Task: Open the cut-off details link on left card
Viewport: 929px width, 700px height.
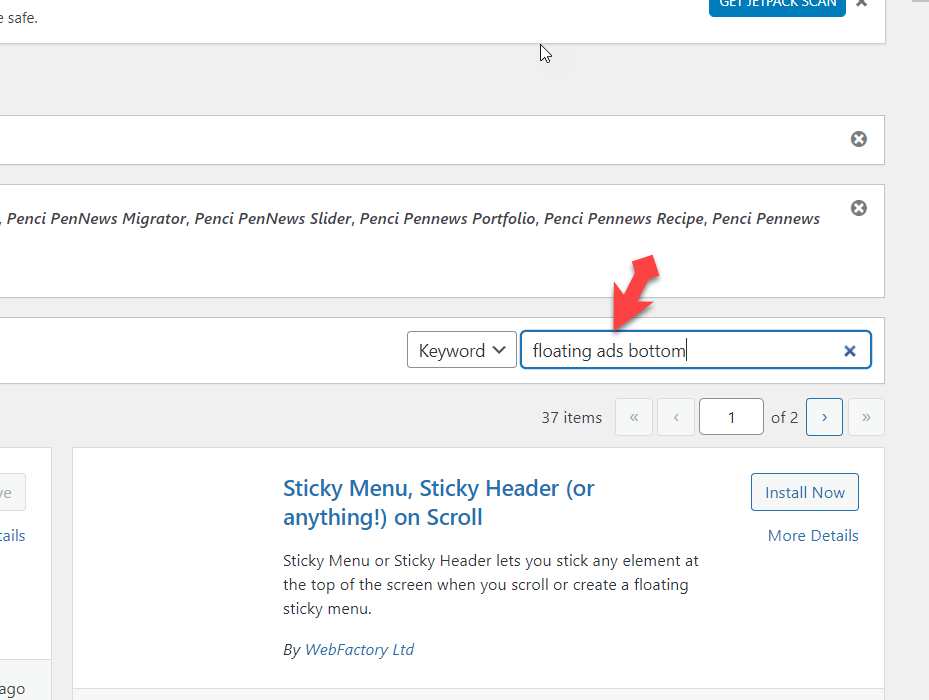Action: click(12, 536)
